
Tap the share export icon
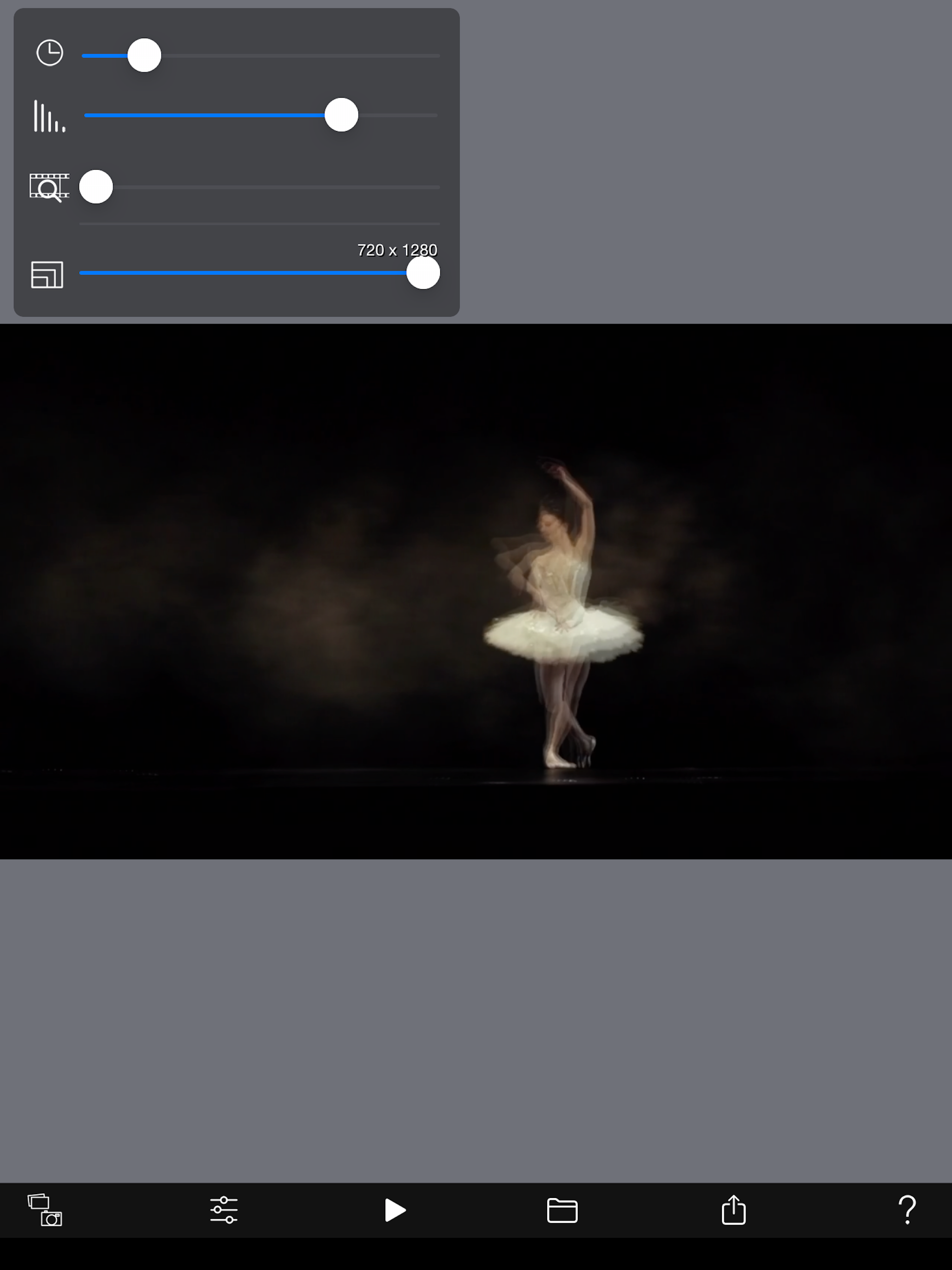(x=733, y=1210)
